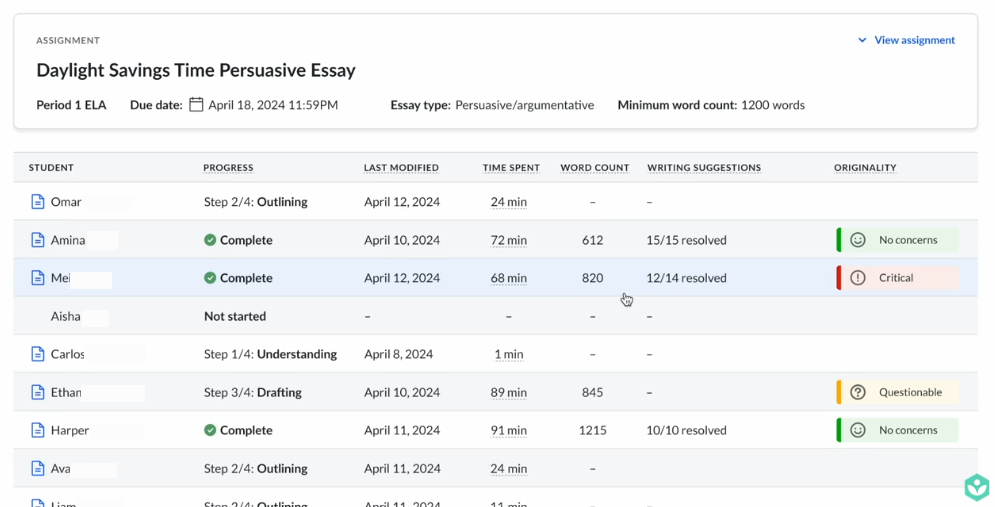The height and width of the screenshot is (507, 995).
Task: Select student name Omar
Action: (66, 202)
